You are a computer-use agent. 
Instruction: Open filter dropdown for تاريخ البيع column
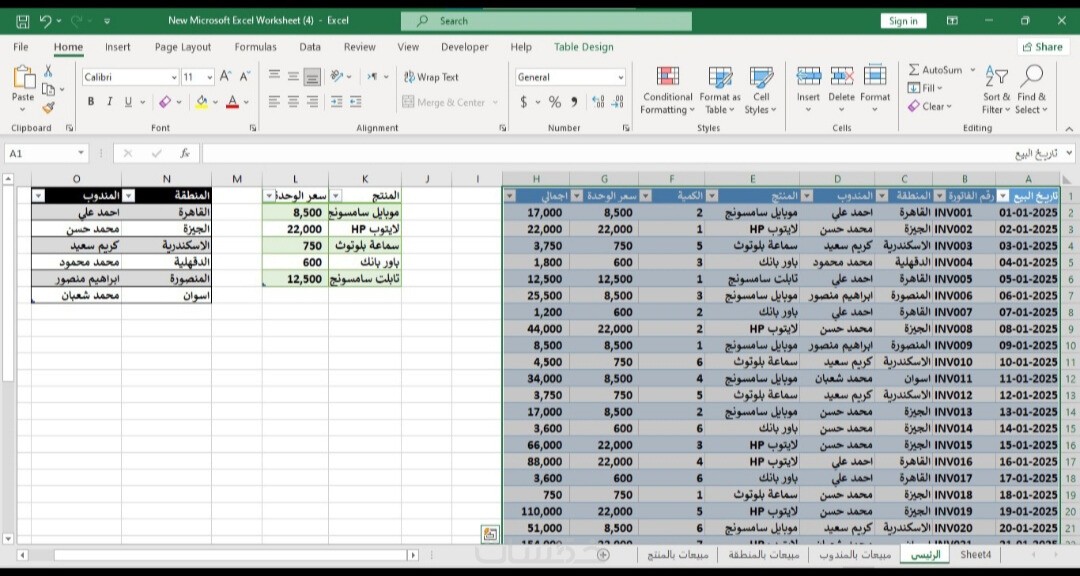pos(1004,196)
